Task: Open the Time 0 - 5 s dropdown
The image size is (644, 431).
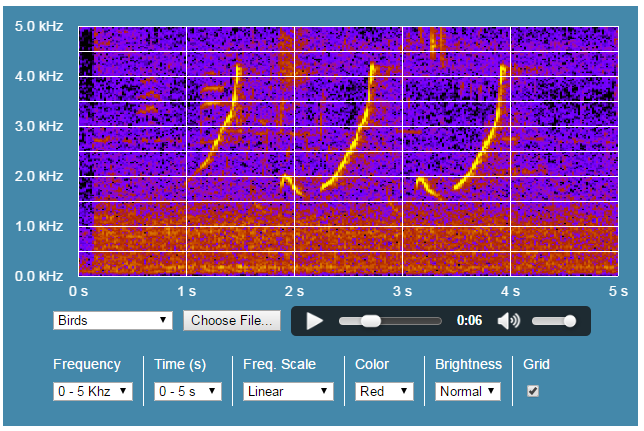Action: [188, 391]
